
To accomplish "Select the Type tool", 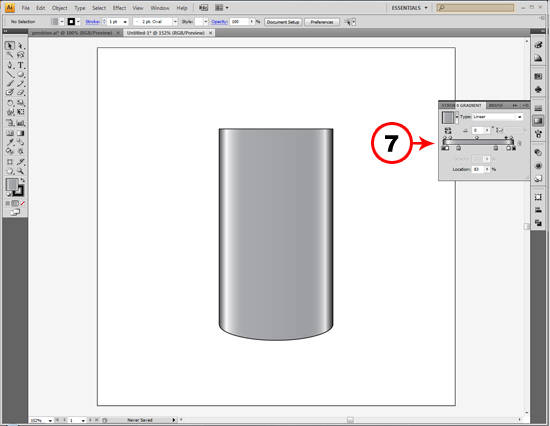I will (21, 65).
